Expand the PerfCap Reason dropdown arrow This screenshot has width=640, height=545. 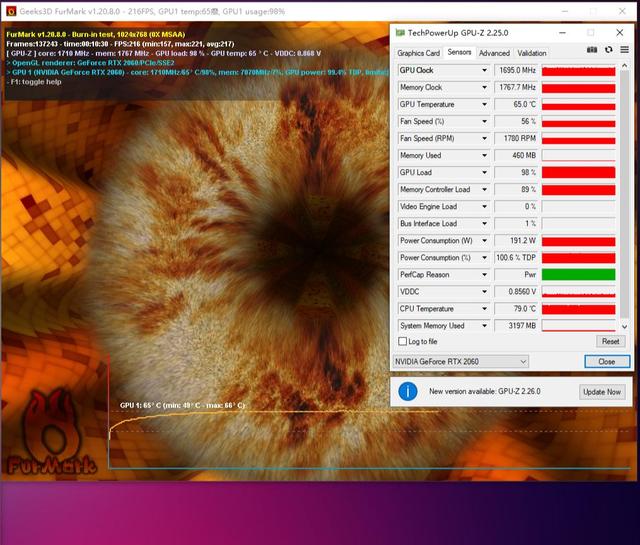(485, 274)
